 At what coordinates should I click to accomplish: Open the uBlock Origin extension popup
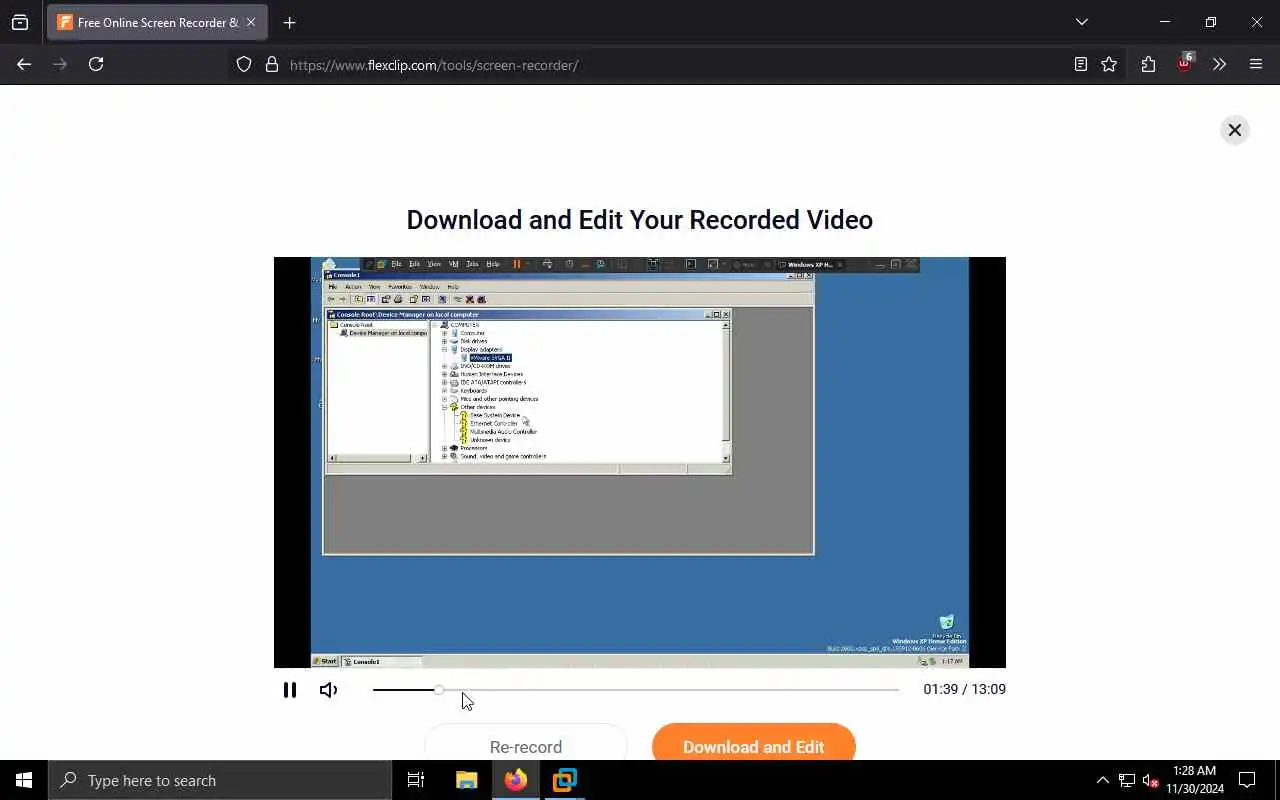tap(1185, 64)
